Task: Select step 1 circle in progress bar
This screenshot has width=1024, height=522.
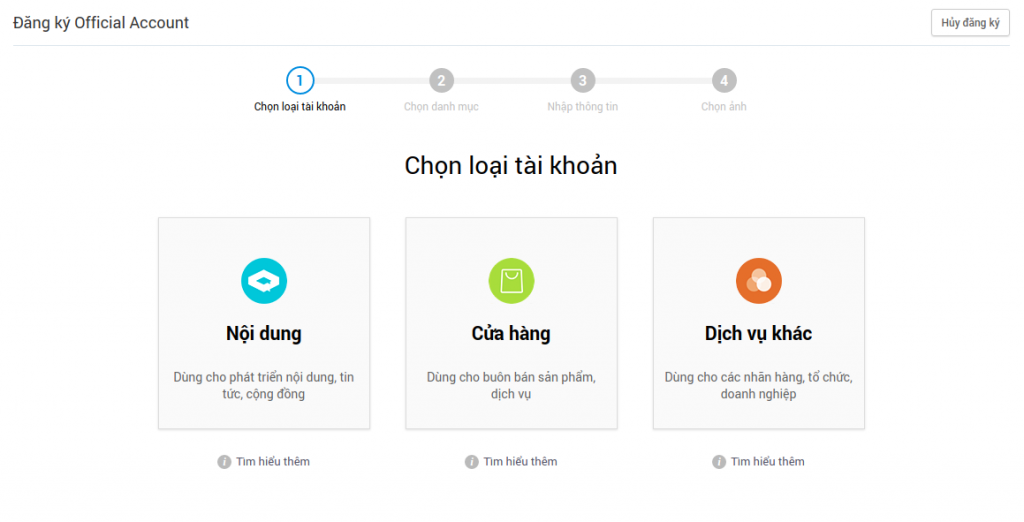Action: [300, 80]
